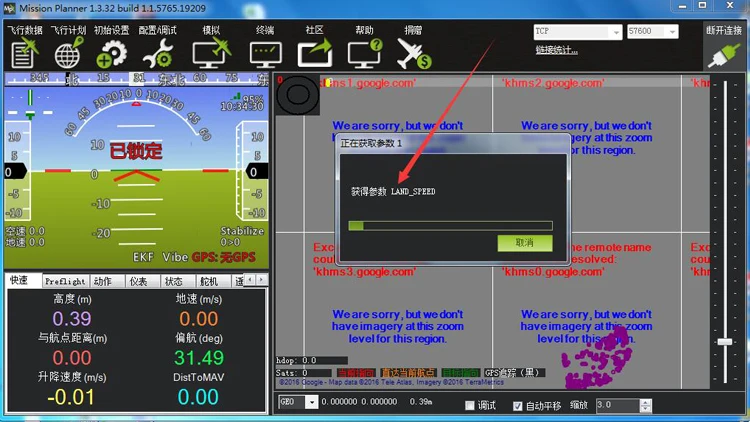Click the 偏航 (deg) value 31.49
The image size is (750, 422).
(199, 358)
